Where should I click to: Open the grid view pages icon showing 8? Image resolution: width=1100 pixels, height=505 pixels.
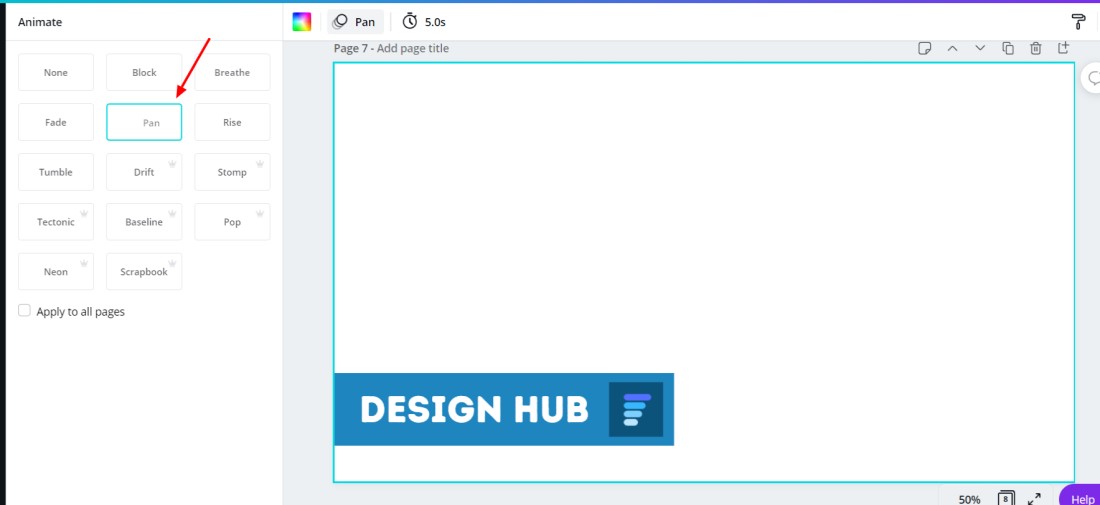pyautogui.click(x=1006, y=498)
